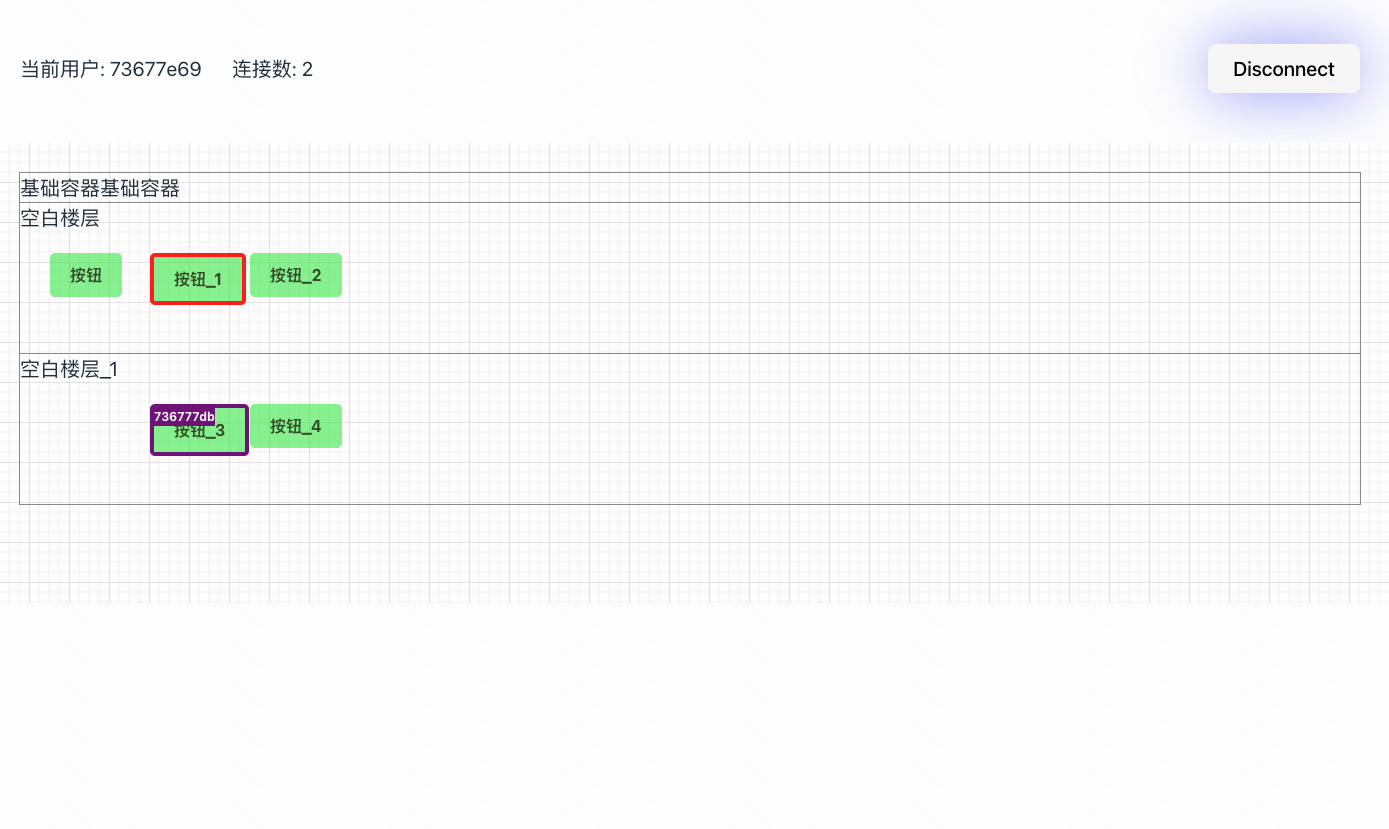Click the 空白楼层 floor title

[x=60, y=218]
